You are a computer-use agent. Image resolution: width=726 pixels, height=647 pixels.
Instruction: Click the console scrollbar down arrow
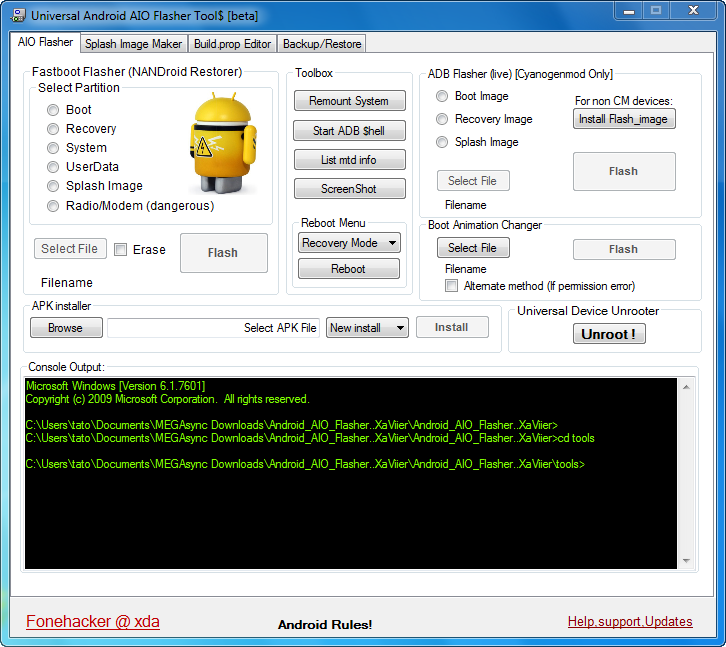pos(686,560)
